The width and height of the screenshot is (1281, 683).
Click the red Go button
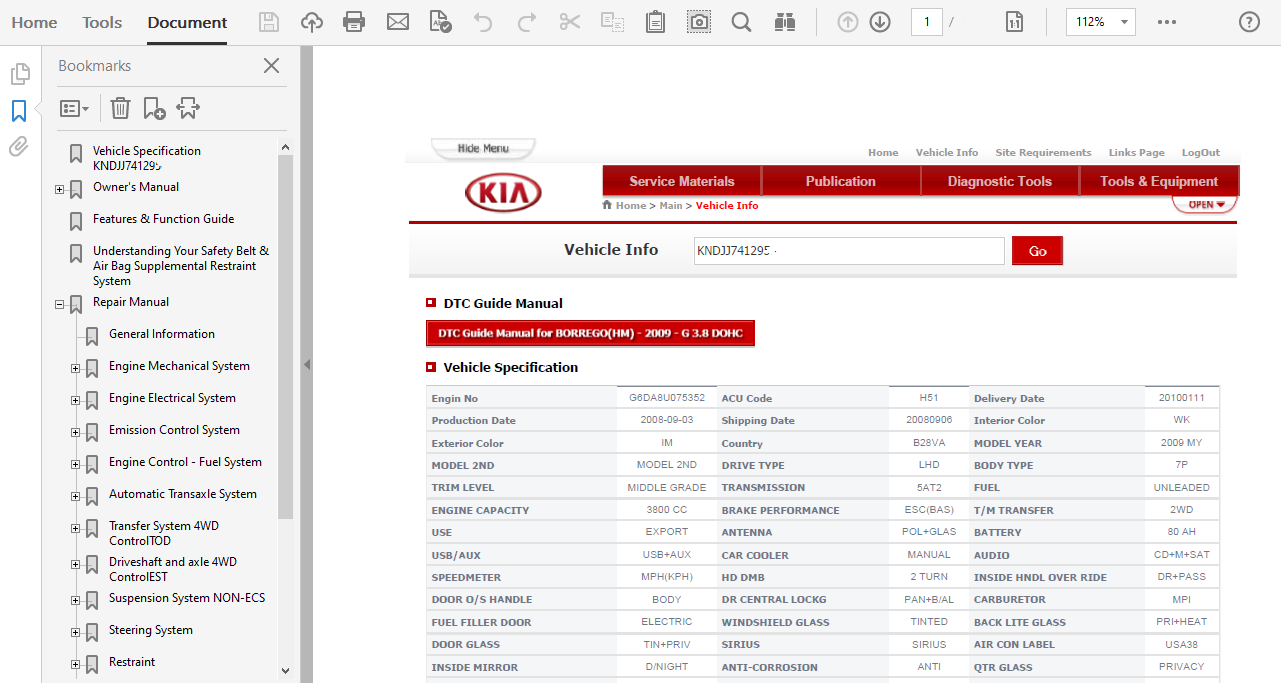point(1037,251)
